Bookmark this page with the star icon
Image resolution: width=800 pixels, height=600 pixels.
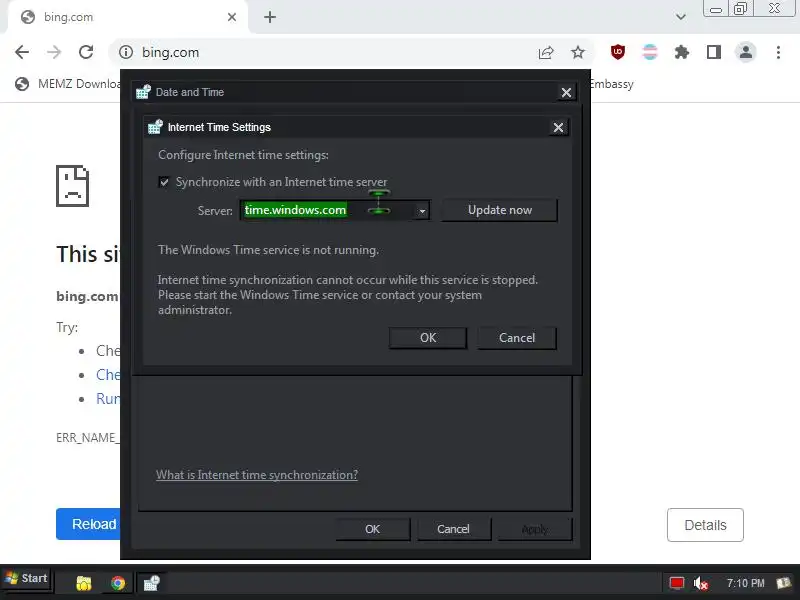tap(578, 52)
